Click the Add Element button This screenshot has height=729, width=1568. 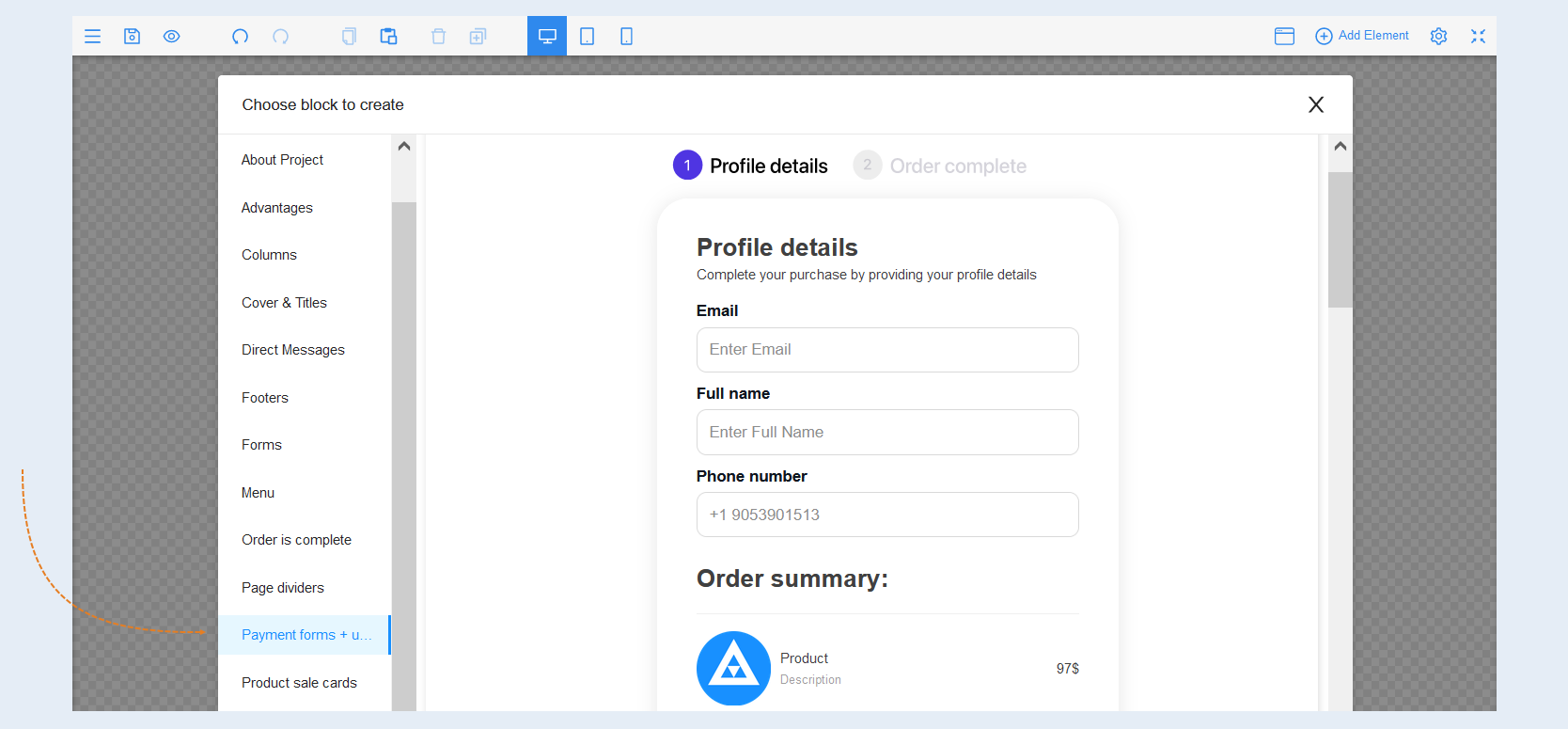pos(1361,36)
